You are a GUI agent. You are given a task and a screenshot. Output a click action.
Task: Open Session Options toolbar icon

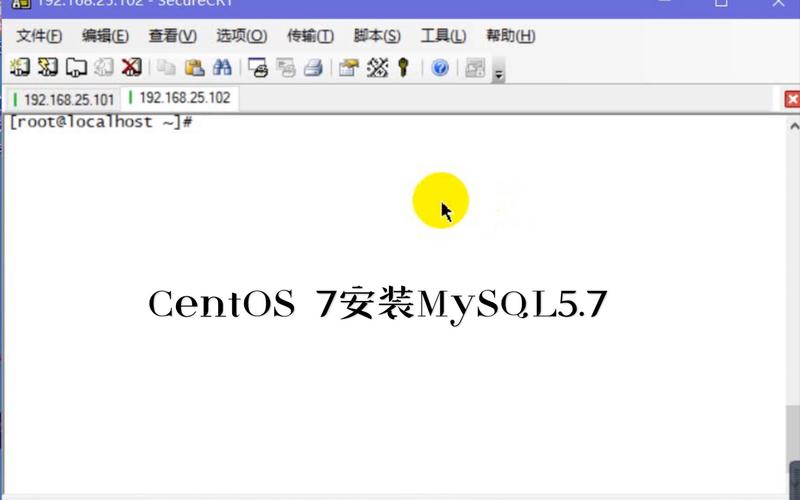[349, 67]
